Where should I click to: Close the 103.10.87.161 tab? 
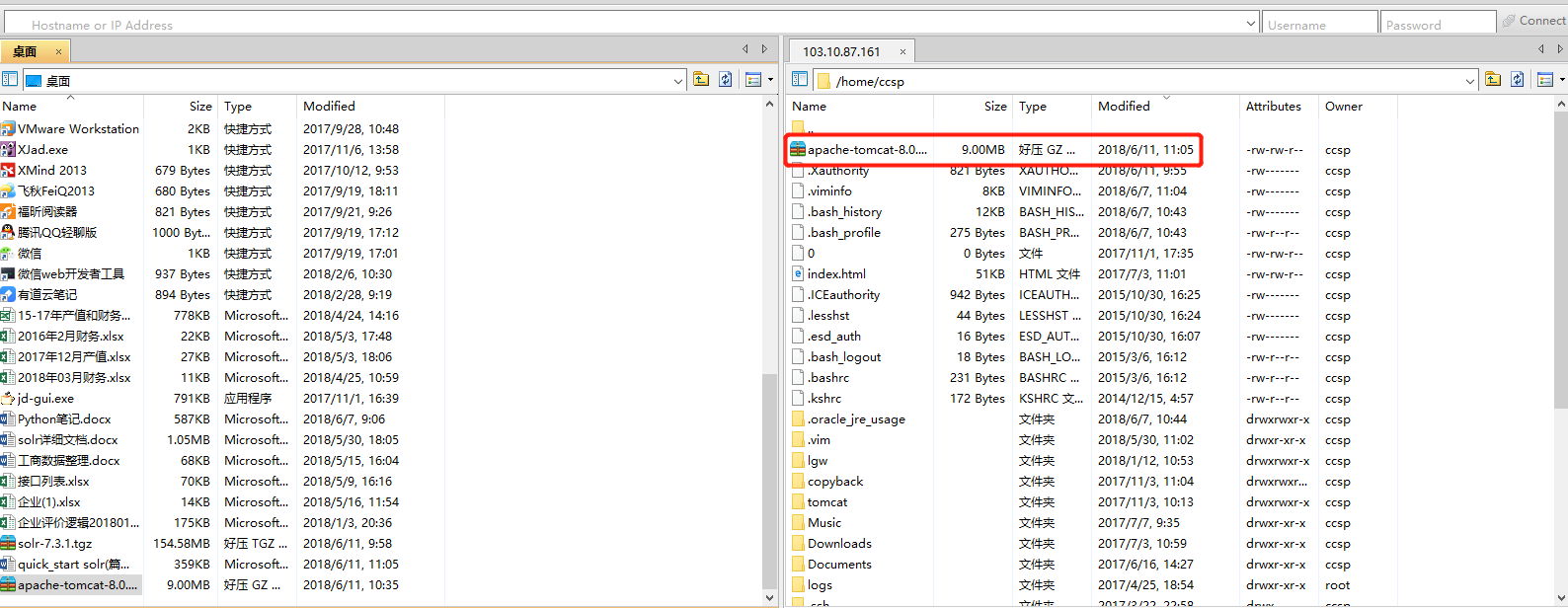coord(902,51)
